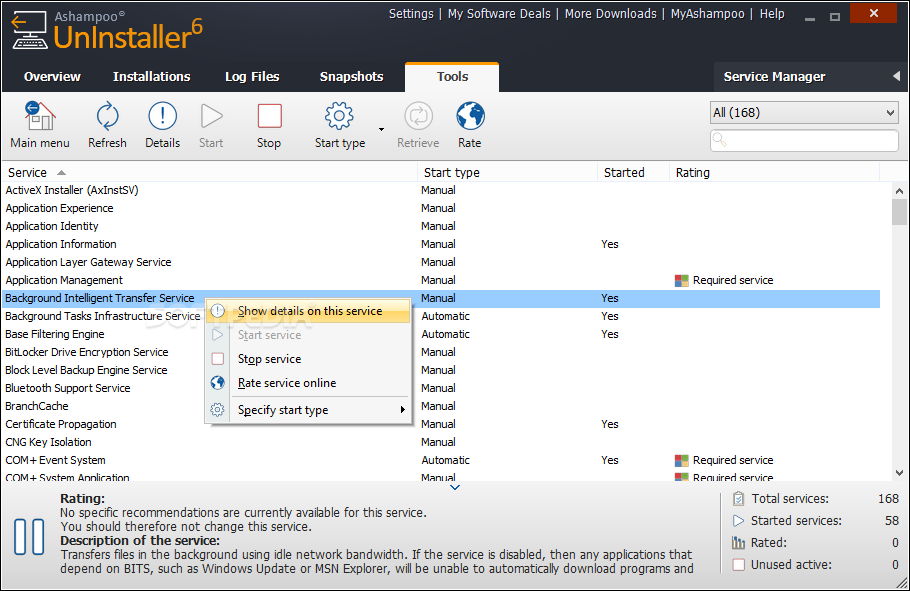Click the Rate globe icon
Viewport: 910px width, 591px height.
point(470,116)
